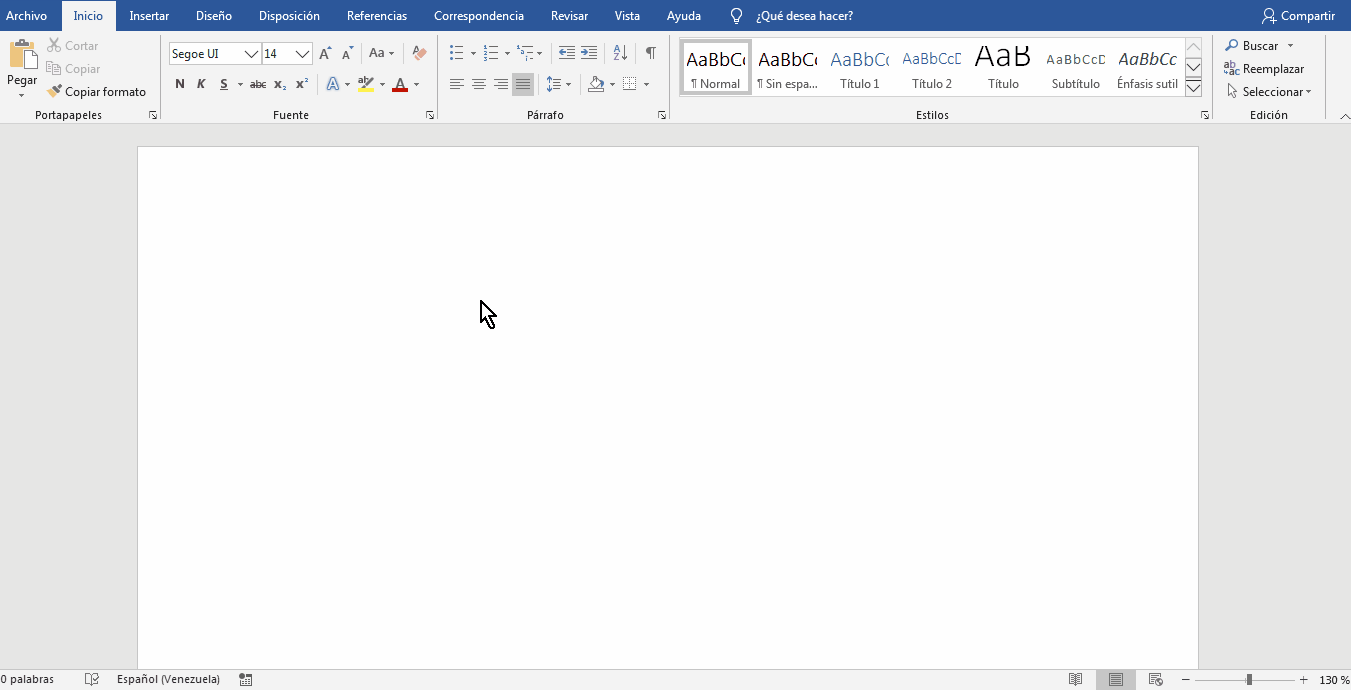
Task: Sort text A-Z icon
Action: point(620,53)
